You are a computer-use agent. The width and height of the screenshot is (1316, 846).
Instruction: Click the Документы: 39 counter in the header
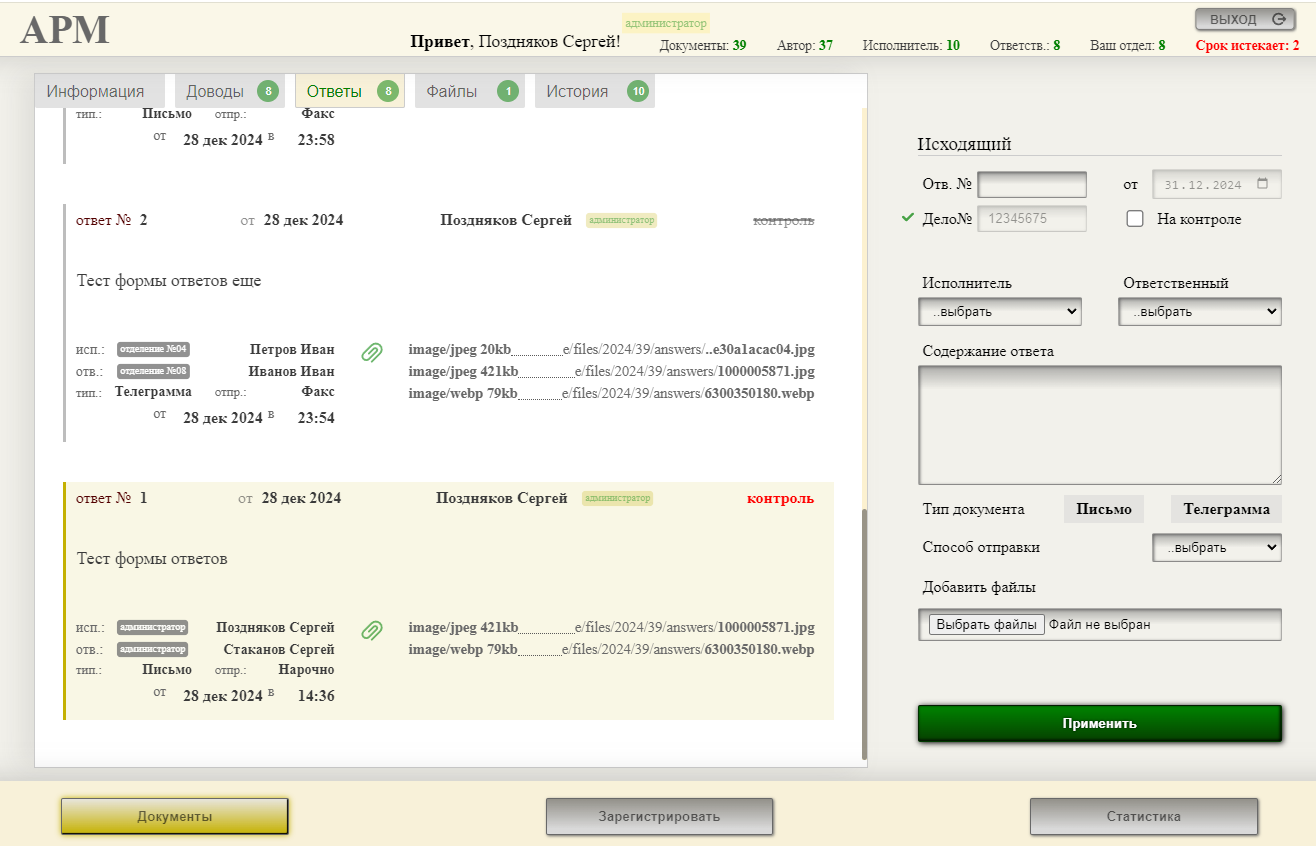tap(704, 45)
